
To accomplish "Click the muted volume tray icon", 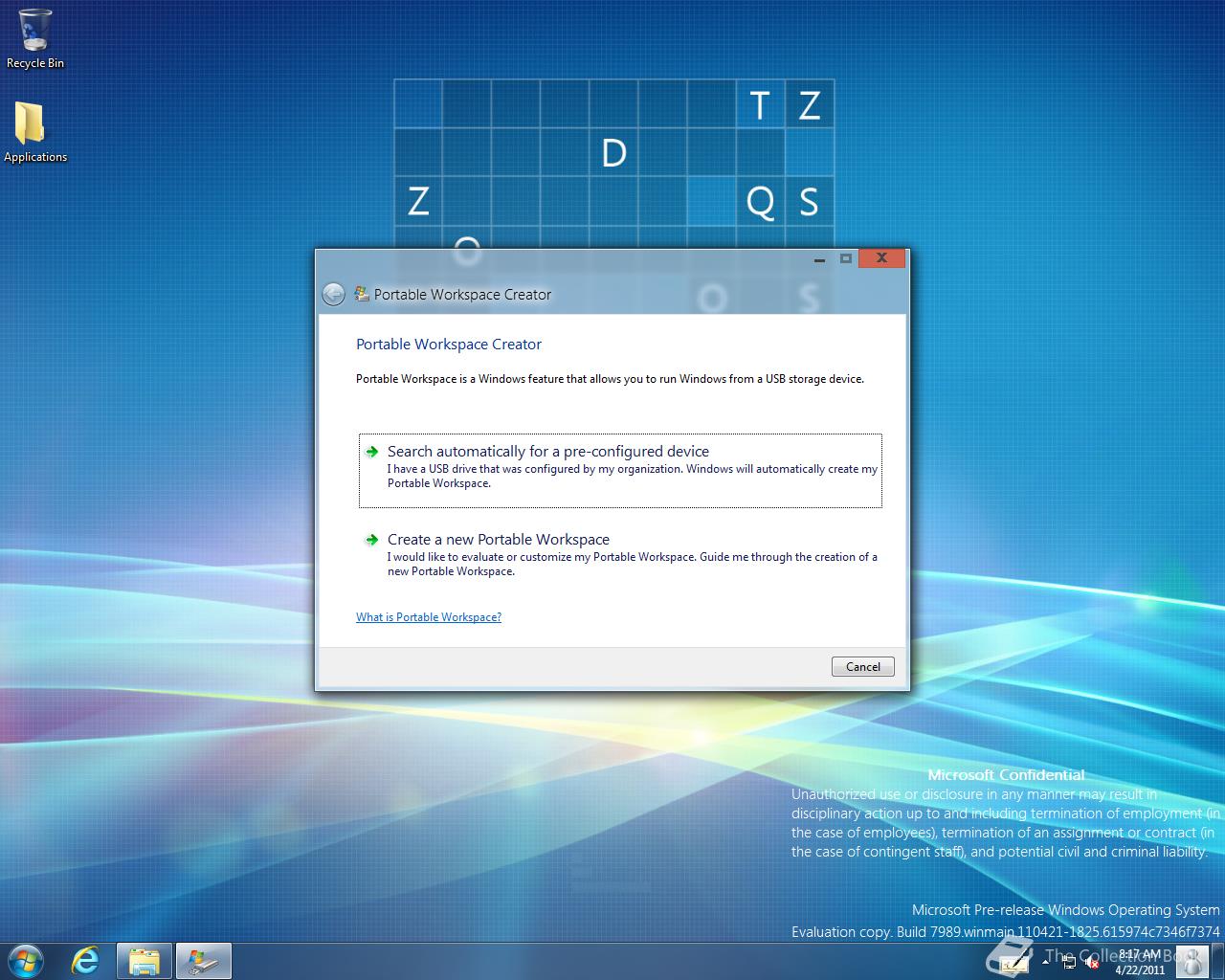I will (1092, 962).
